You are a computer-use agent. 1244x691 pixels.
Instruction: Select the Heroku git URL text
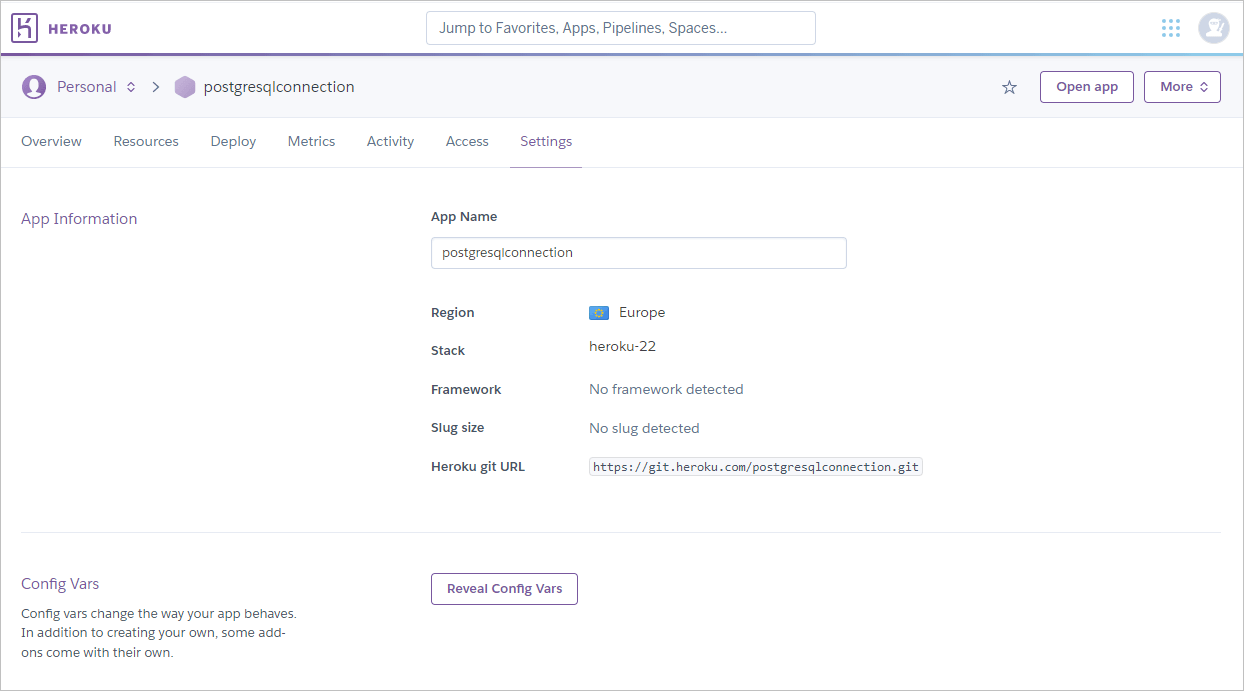pos(755,466)
